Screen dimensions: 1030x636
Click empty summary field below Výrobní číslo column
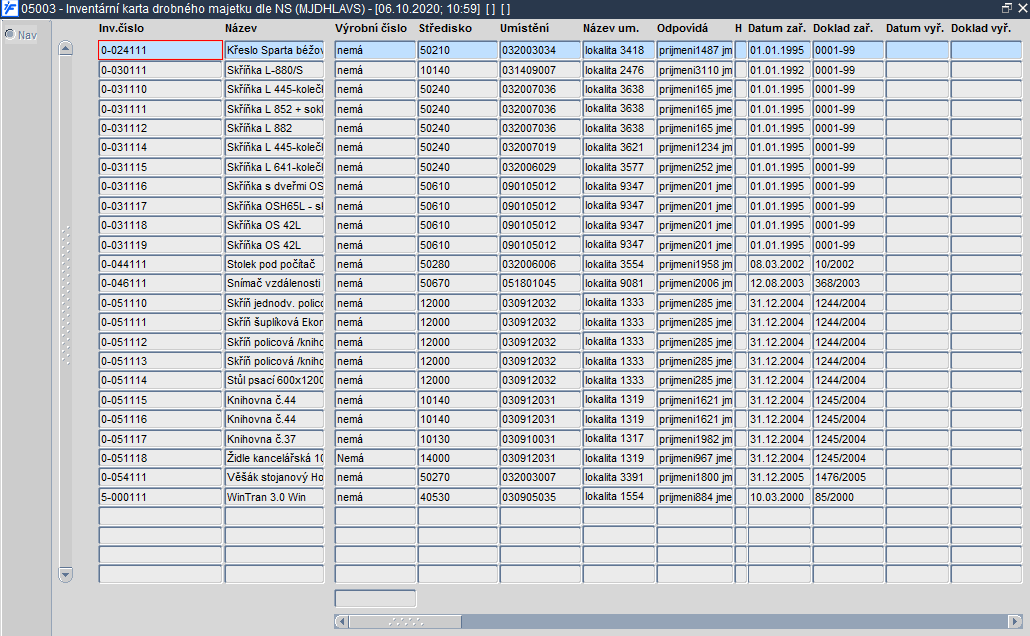point(375,599)
